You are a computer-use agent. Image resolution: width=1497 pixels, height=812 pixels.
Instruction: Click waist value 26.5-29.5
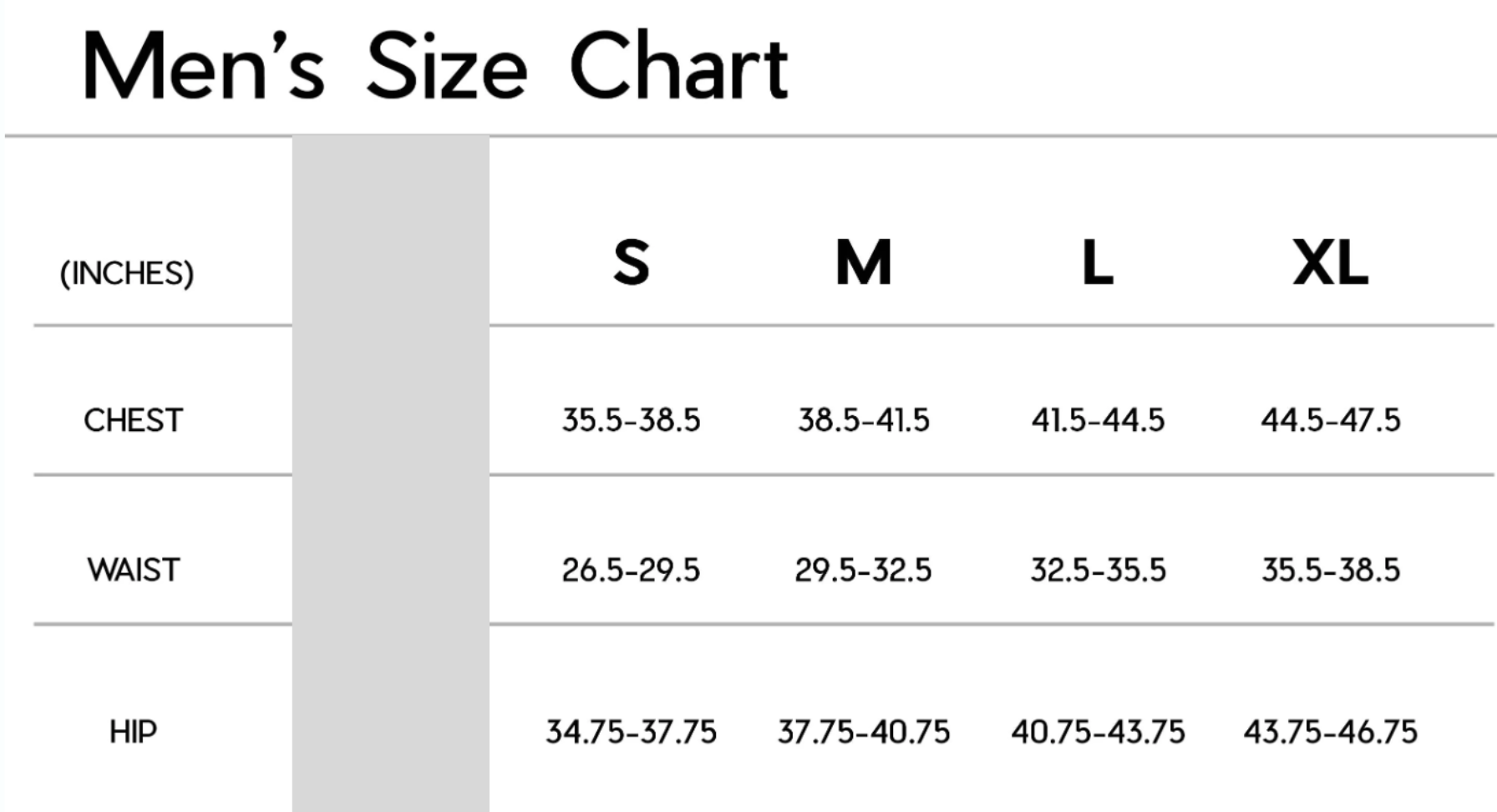[x=631, y=570]
